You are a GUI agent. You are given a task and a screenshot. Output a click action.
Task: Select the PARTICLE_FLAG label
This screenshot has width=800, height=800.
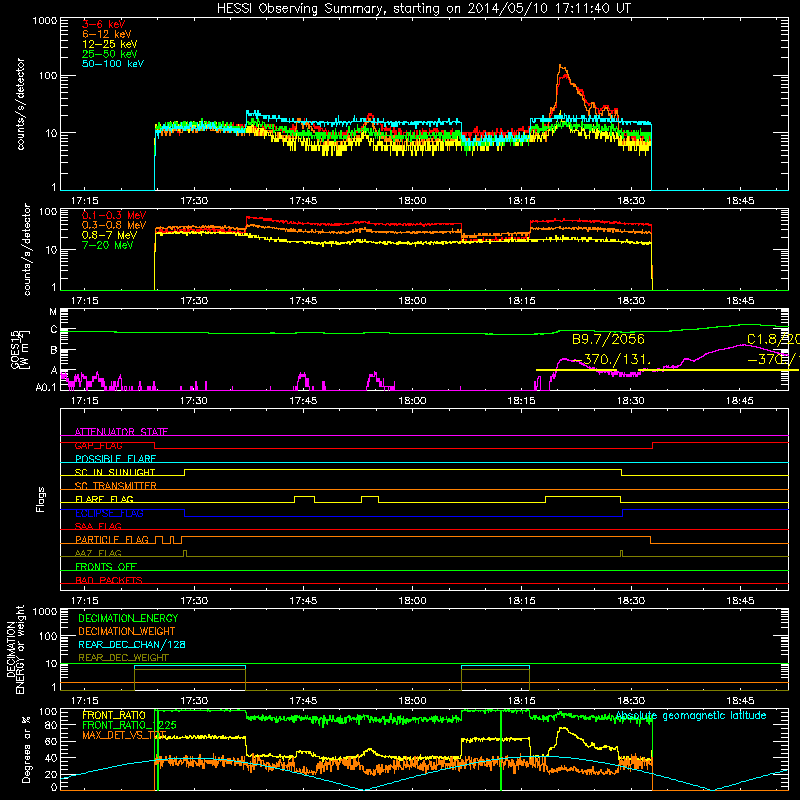tap(112, 539)
